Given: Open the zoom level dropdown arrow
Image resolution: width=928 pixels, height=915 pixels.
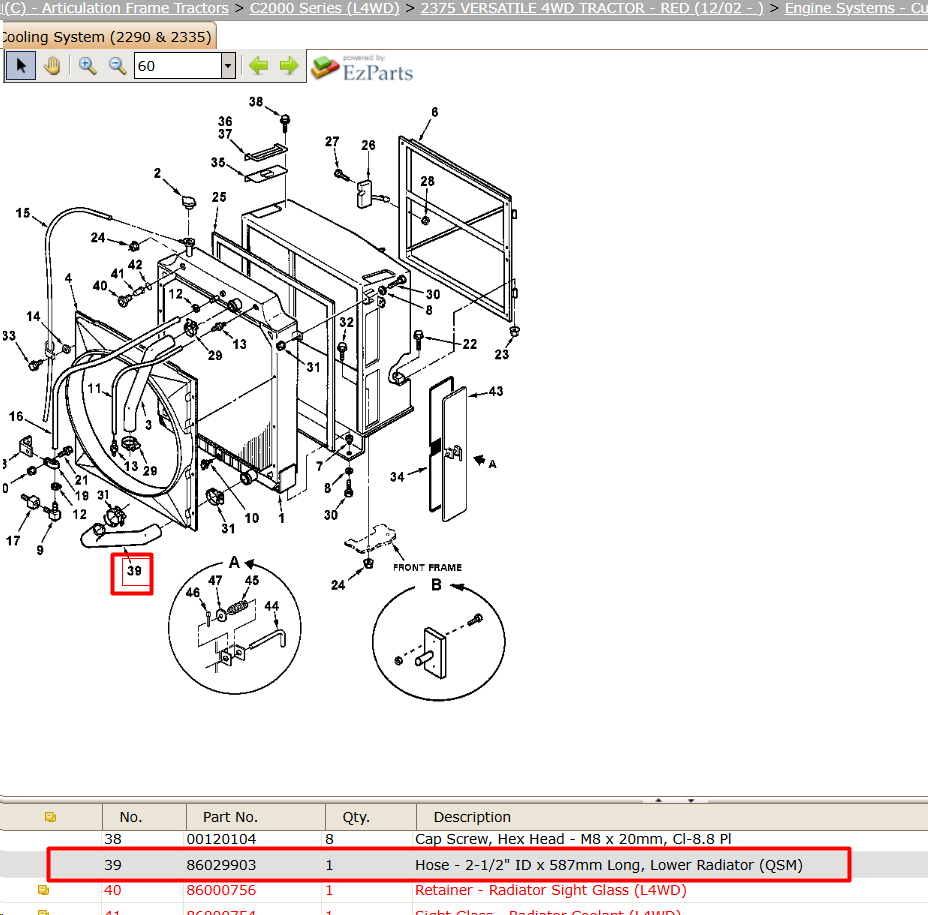Looking at the screenshot, I should coord(228,66).
